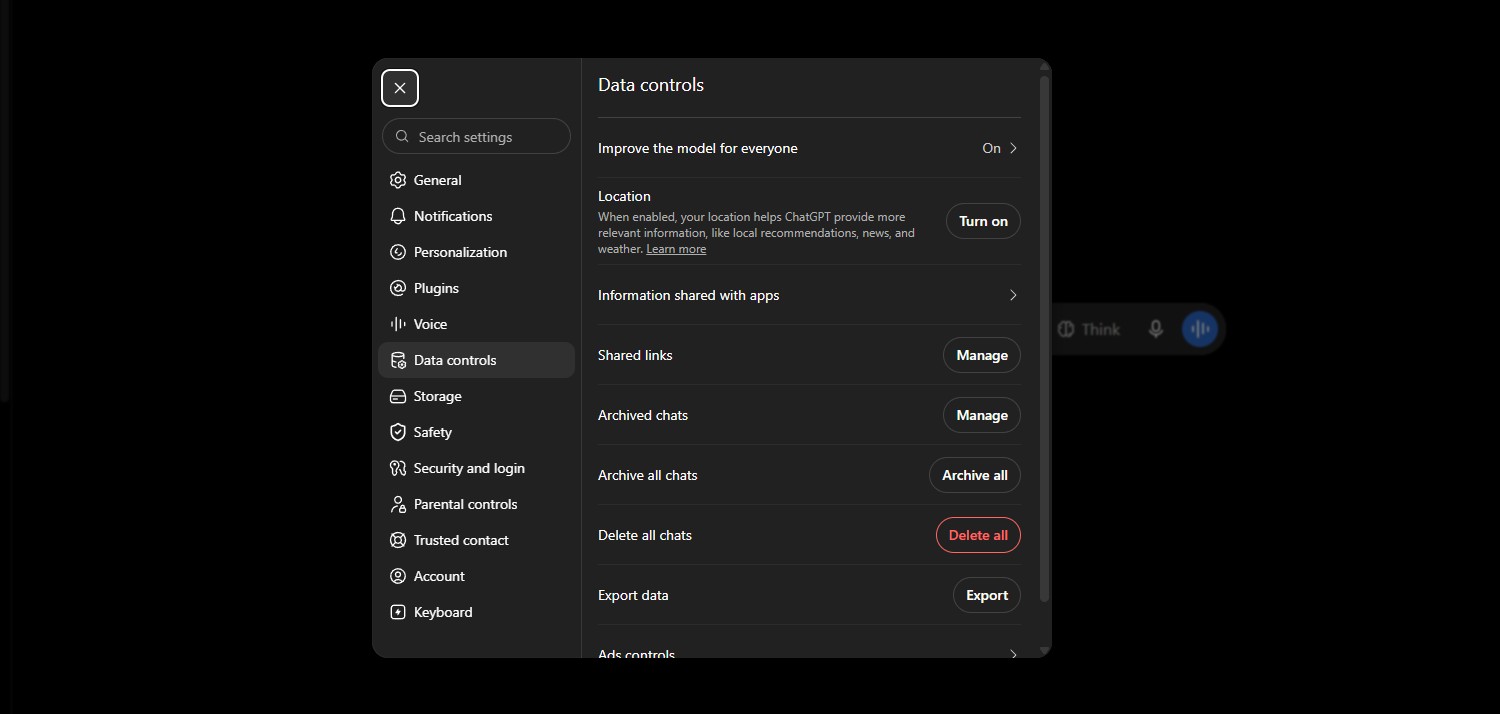Click the Voice waveform icon in sidebar
The width and height of the screenshot is (1500, 714).
[x=398, y=324]
